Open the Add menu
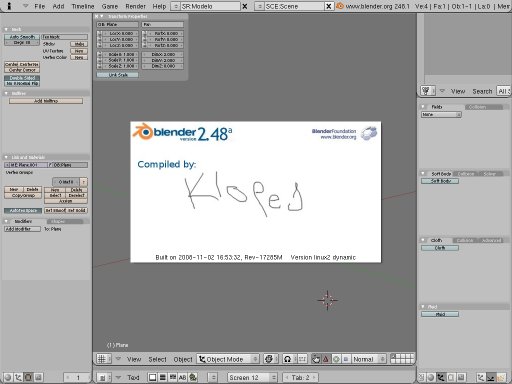This screenshot has width=512, height=384. tap(58, 6)
